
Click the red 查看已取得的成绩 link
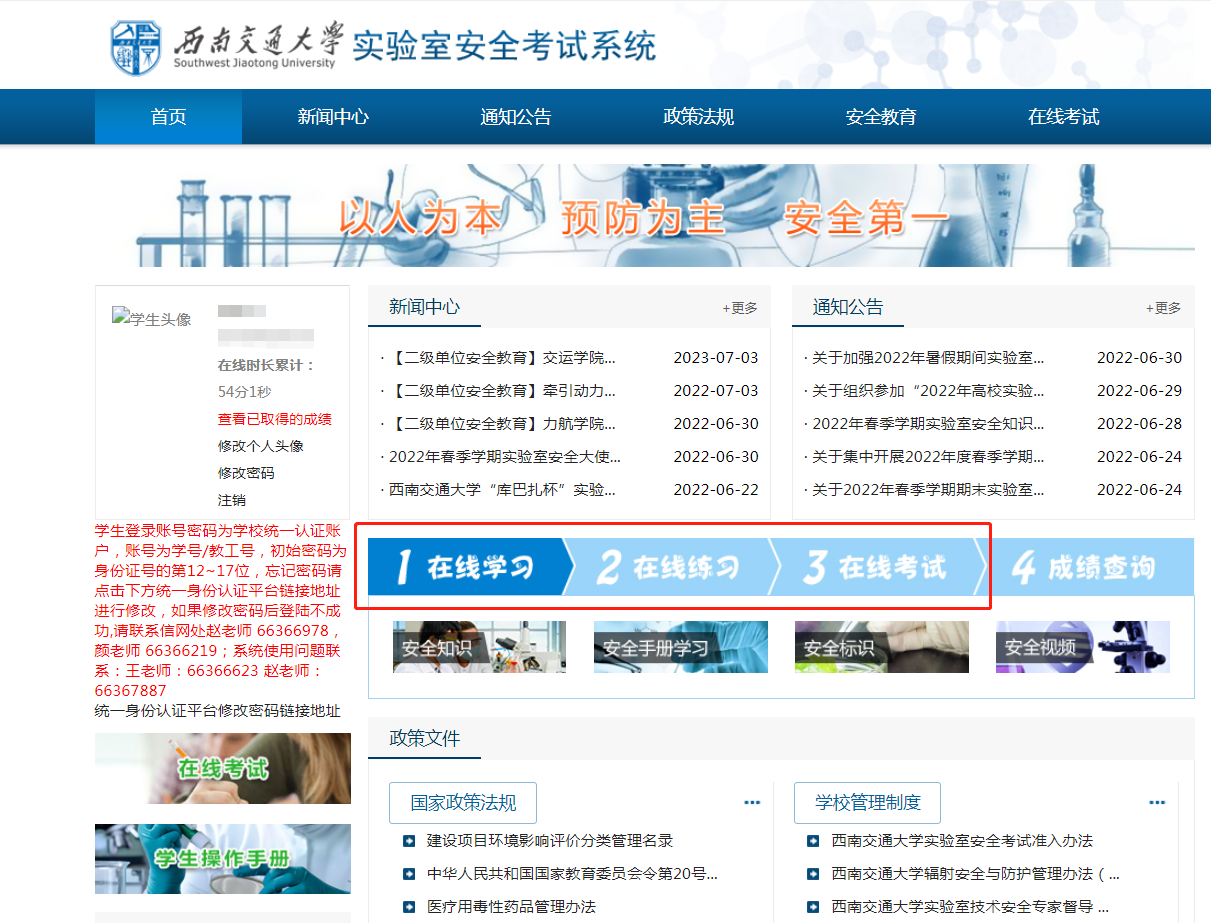(x=275, y=419)
